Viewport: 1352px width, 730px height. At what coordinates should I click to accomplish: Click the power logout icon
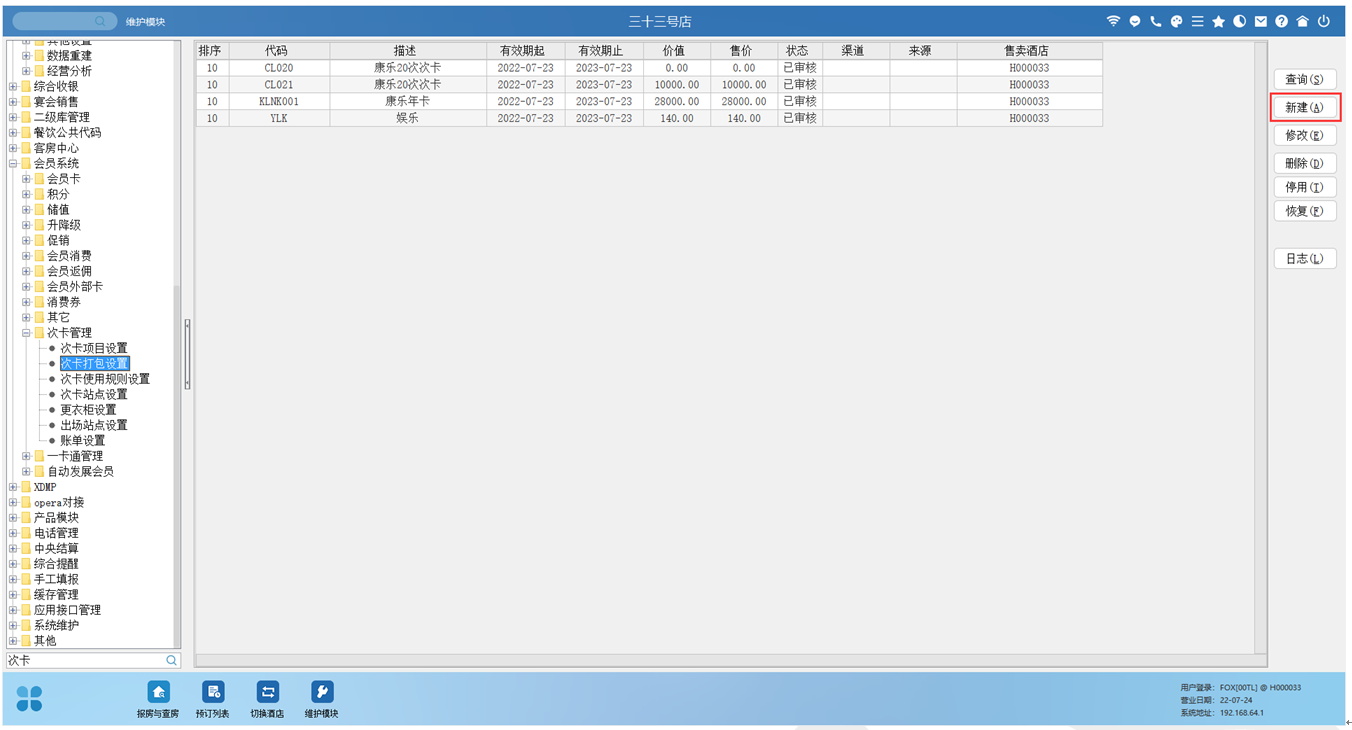[x=1323, y=21]
